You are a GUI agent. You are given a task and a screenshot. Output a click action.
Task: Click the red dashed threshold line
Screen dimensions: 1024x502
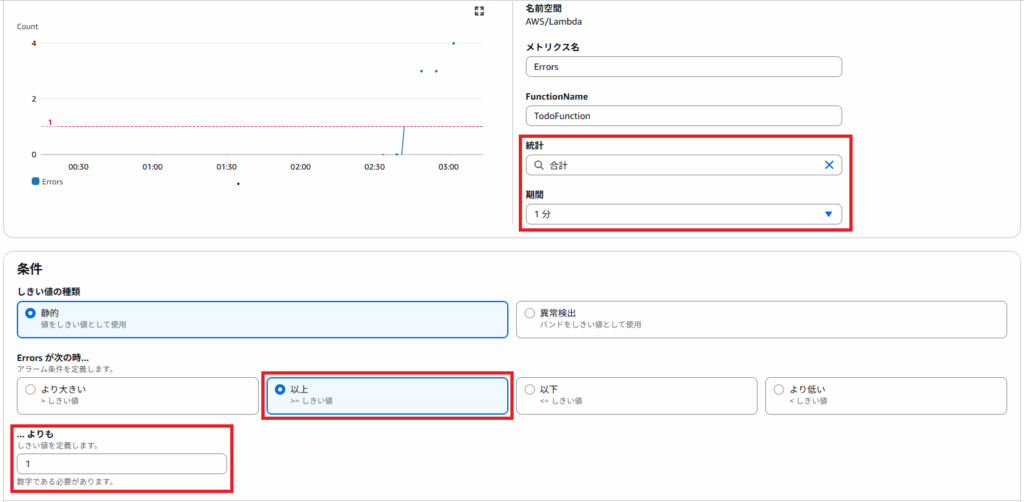click(250, 126)
